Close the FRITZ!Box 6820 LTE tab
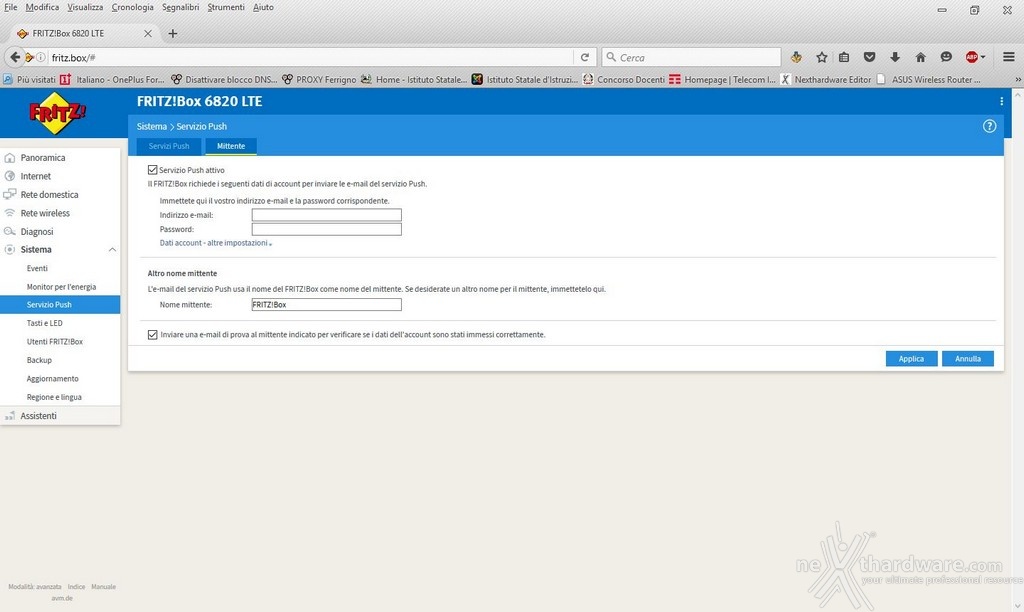Screen dimensions: 1024x612 [x=148, y=33]
